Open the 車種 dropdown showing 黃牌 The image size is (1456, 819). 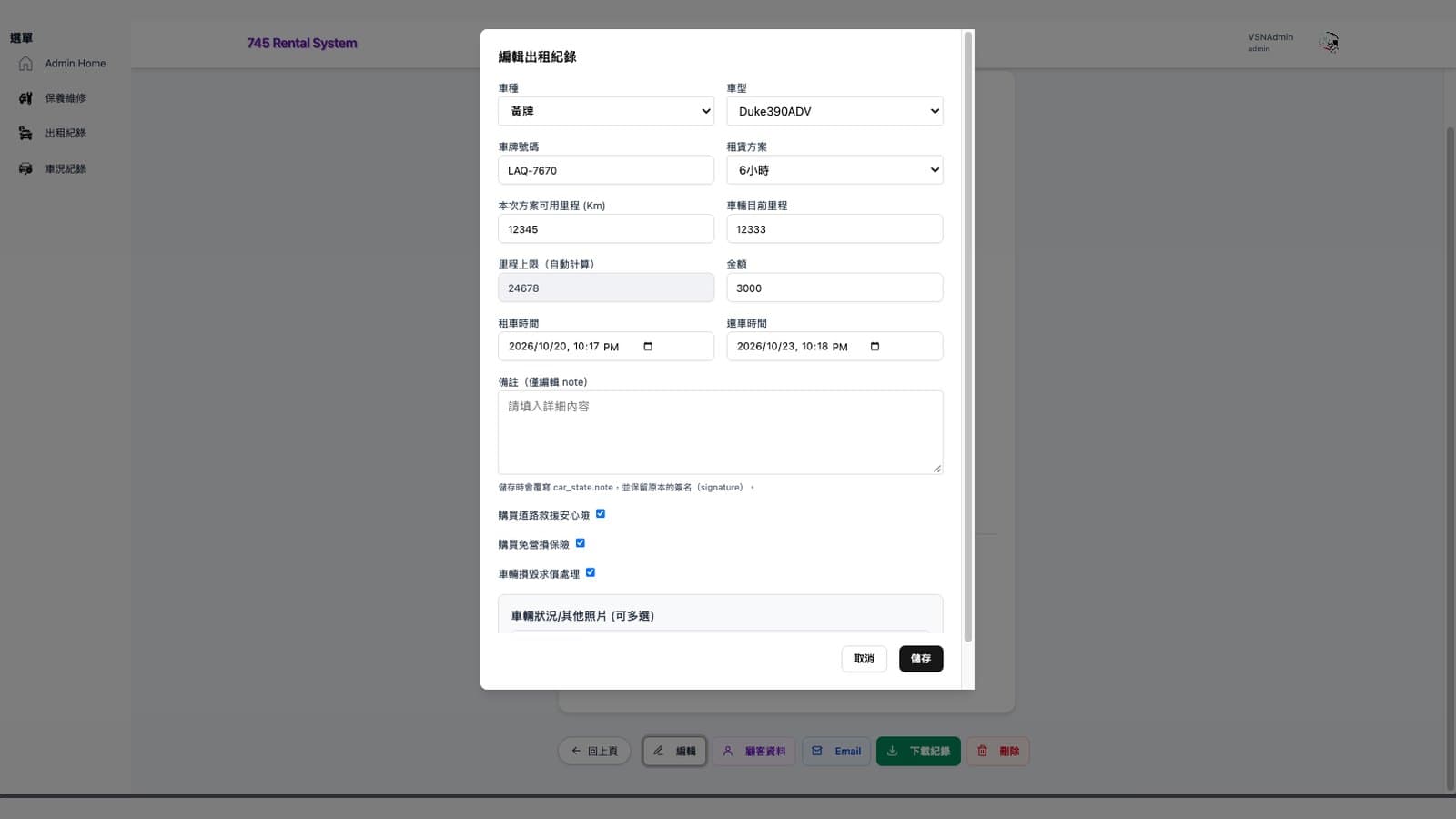pyautogui.click(x=606, y=111)
